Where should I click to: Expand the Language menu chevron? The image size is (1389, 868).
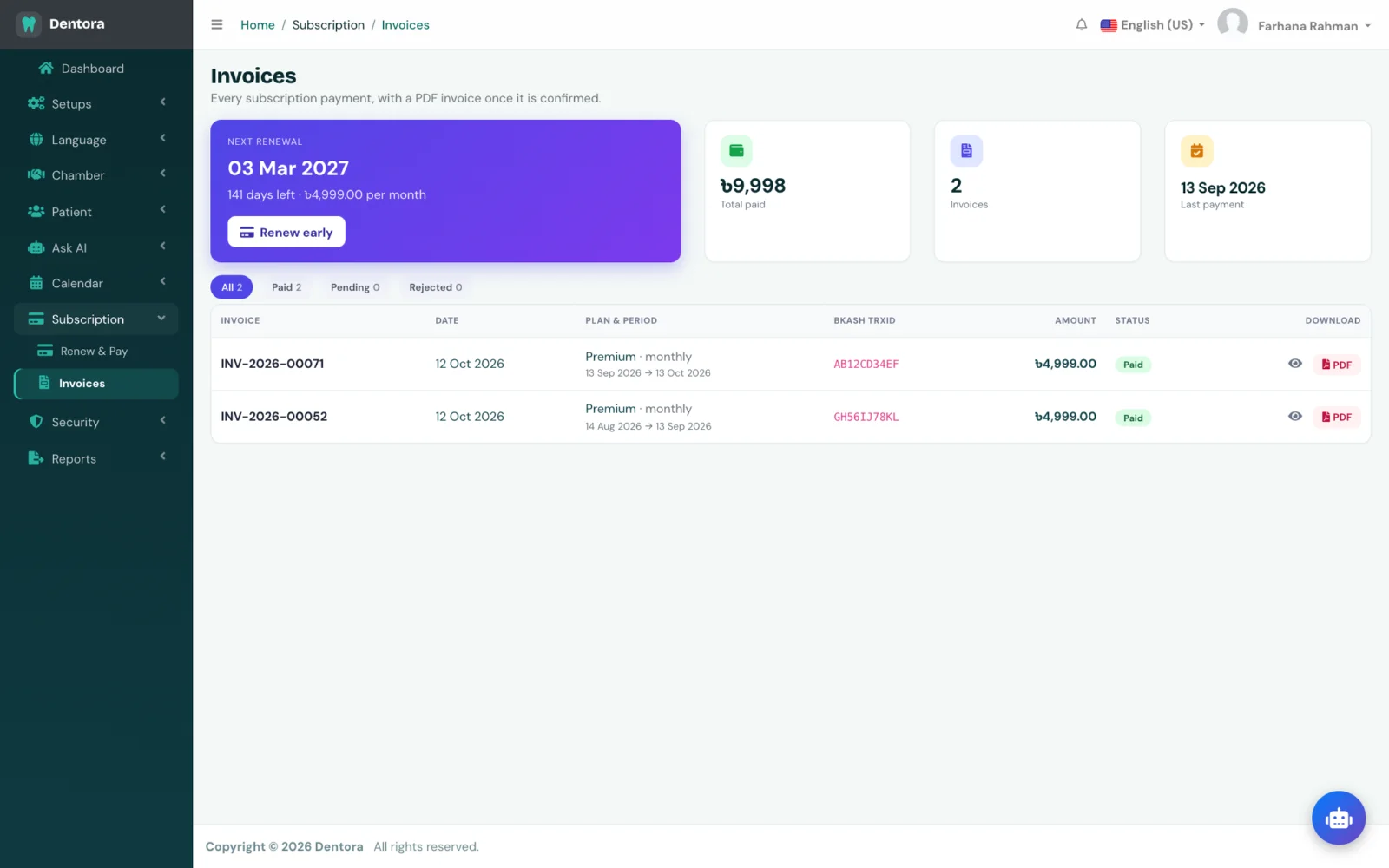pos(162,138)
